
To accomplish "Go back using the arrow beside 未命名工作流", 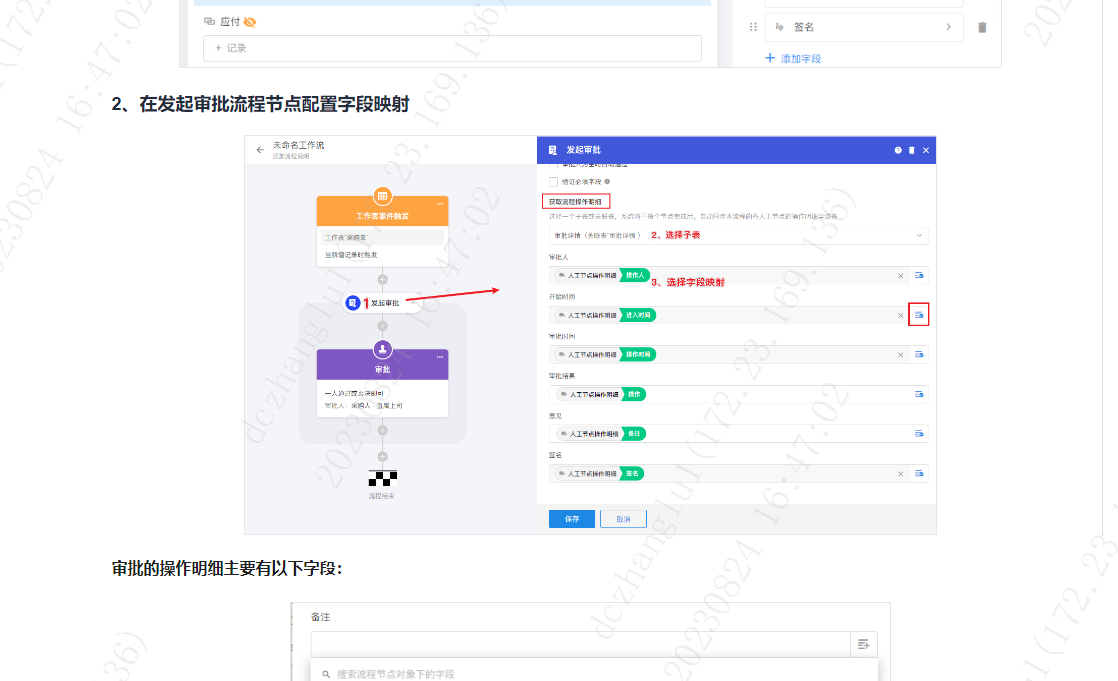I will click(x=260, y=150).
